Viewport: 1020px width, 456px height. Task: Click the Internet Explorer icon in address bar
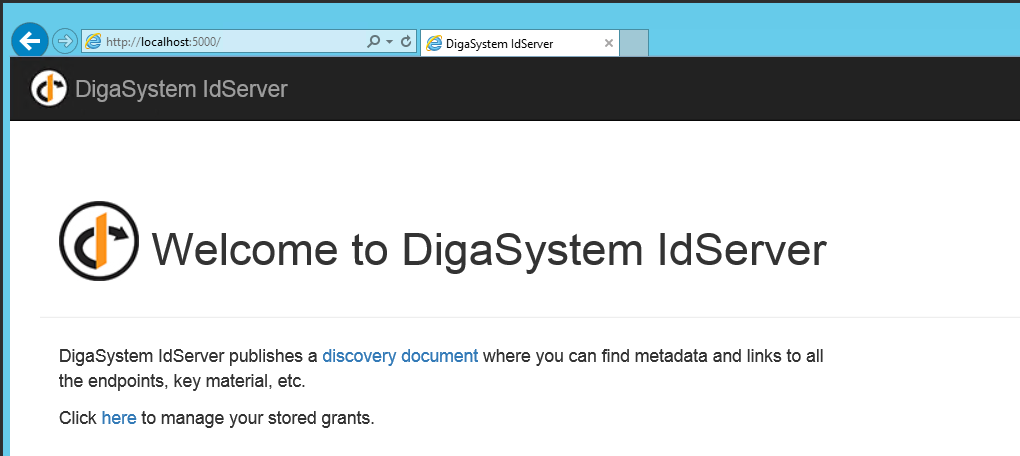(x=94, y=42)
